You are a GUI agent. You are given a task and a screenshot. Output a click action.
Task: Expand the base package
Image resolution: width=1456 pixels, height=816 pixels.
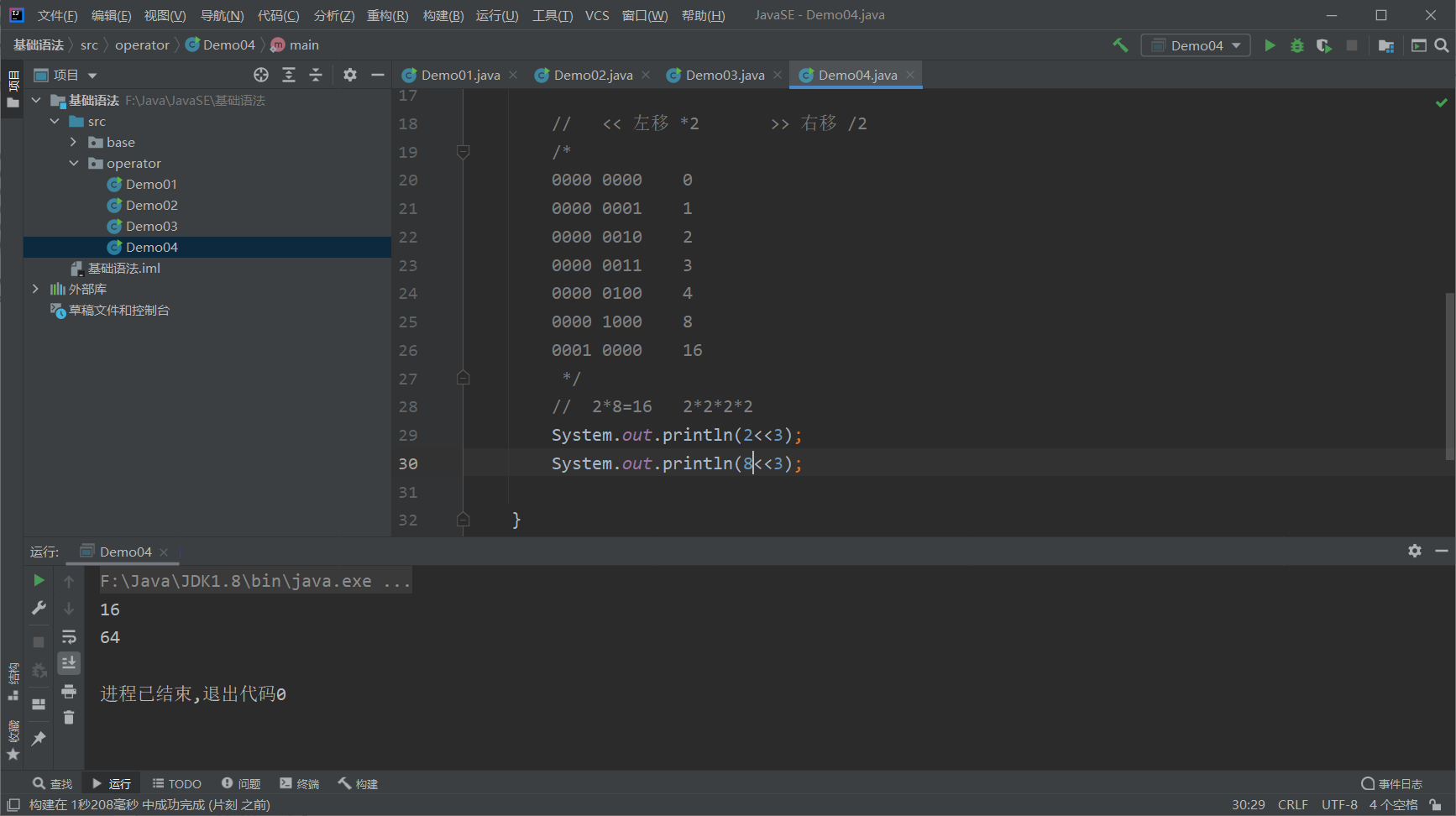tap(74, 142)
